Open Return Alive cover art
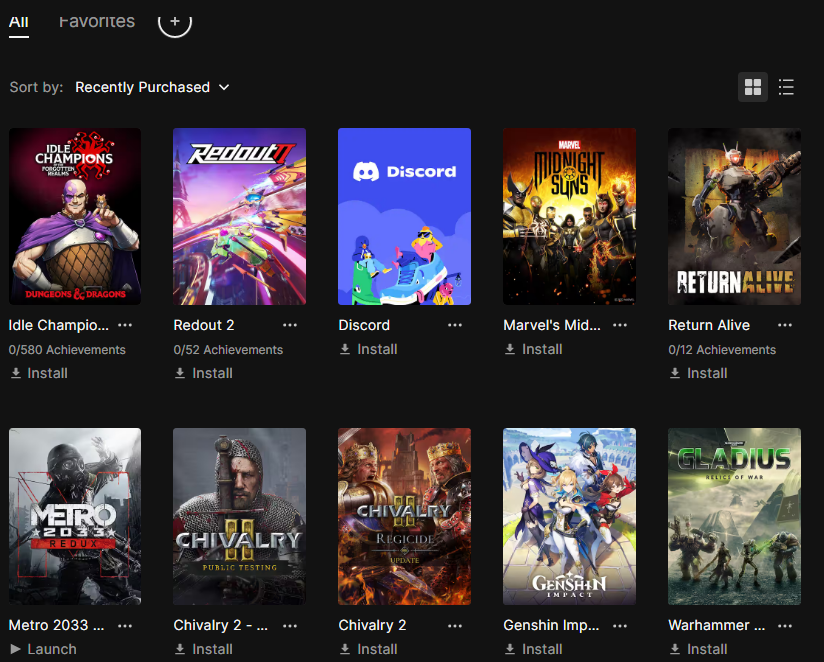Screen dimensions: 824x662 pyautogui.click(x=735, y=216)
